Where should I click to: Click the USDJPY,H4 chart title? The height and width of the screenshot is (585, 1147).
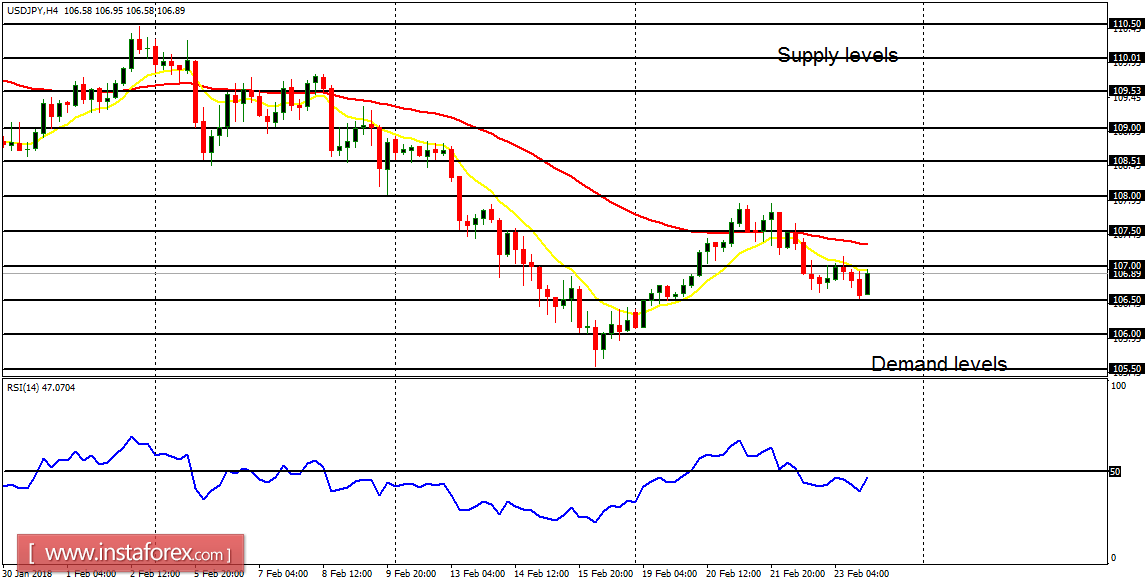click(x=31, y=11)
